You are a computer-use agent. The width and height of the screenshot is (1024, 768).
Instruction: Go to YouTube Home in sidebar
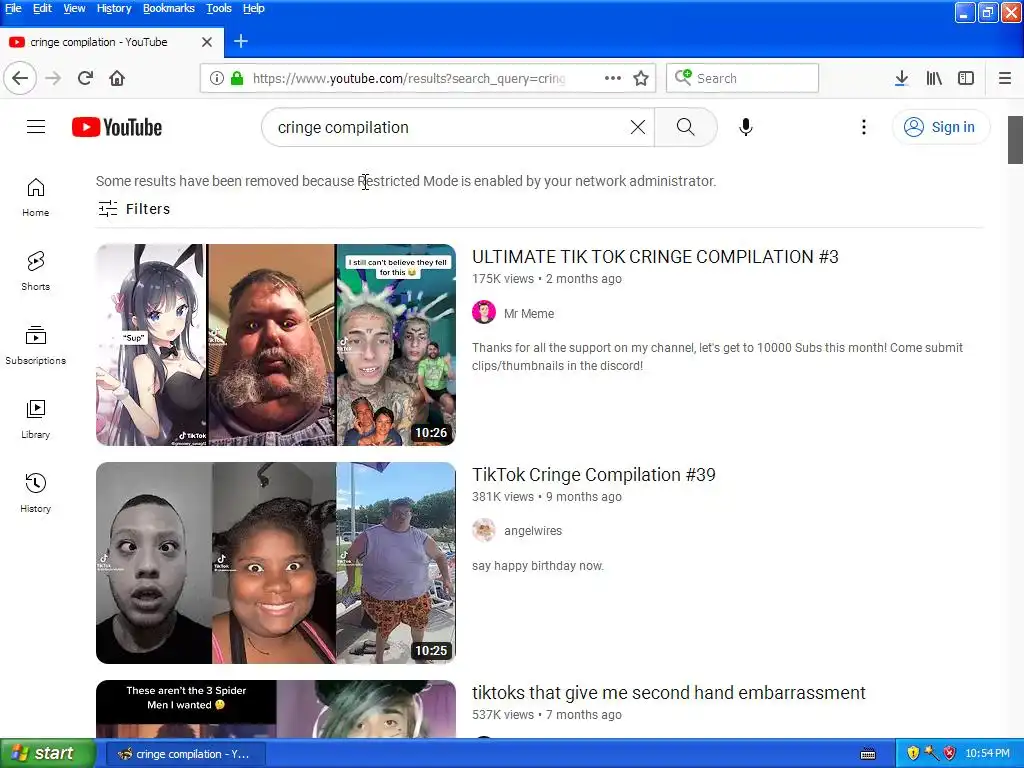coord(35,197)
